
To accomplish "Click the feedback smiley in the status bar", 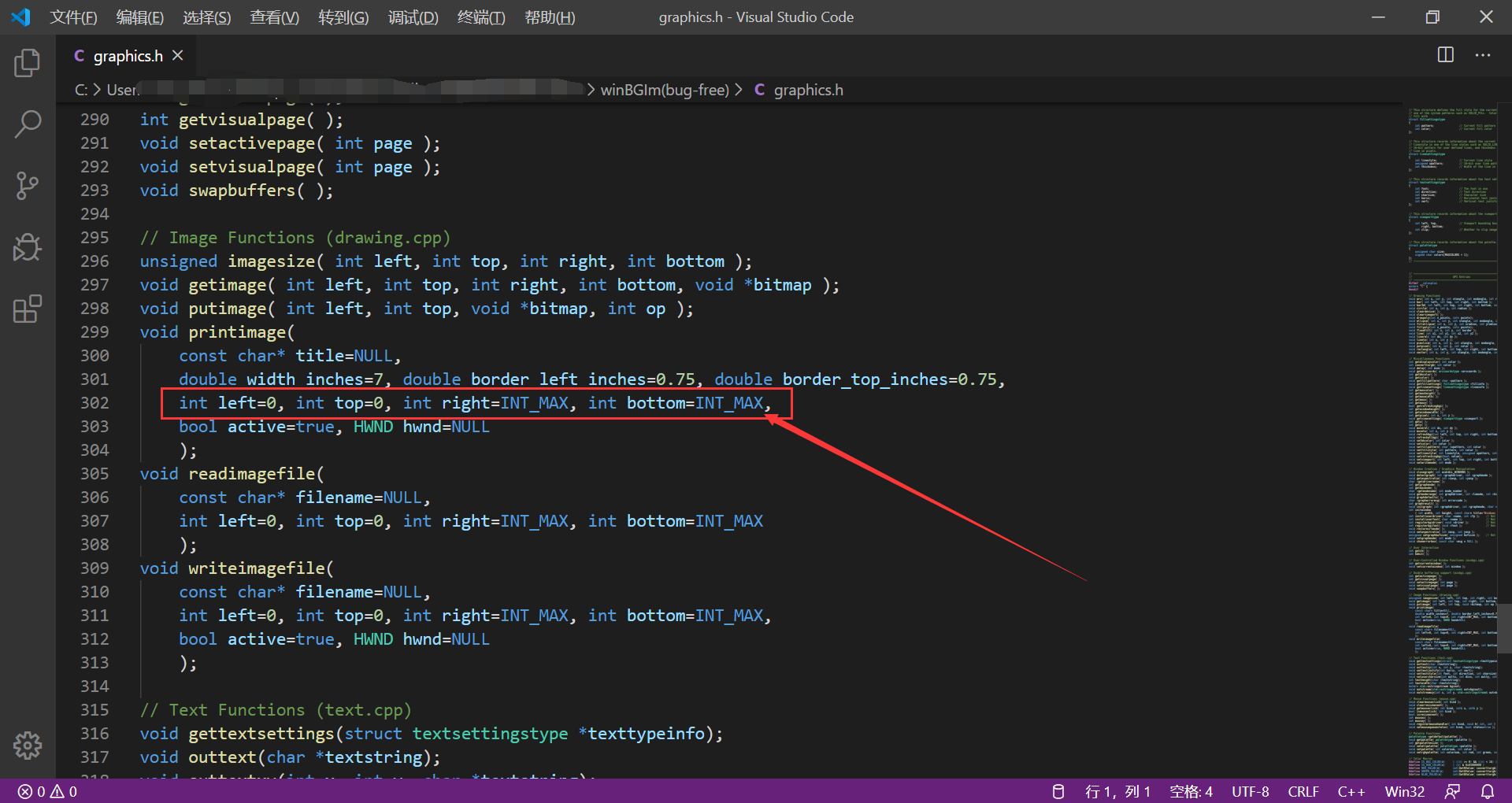I will pyautogui.click(x=1453, y=791).
